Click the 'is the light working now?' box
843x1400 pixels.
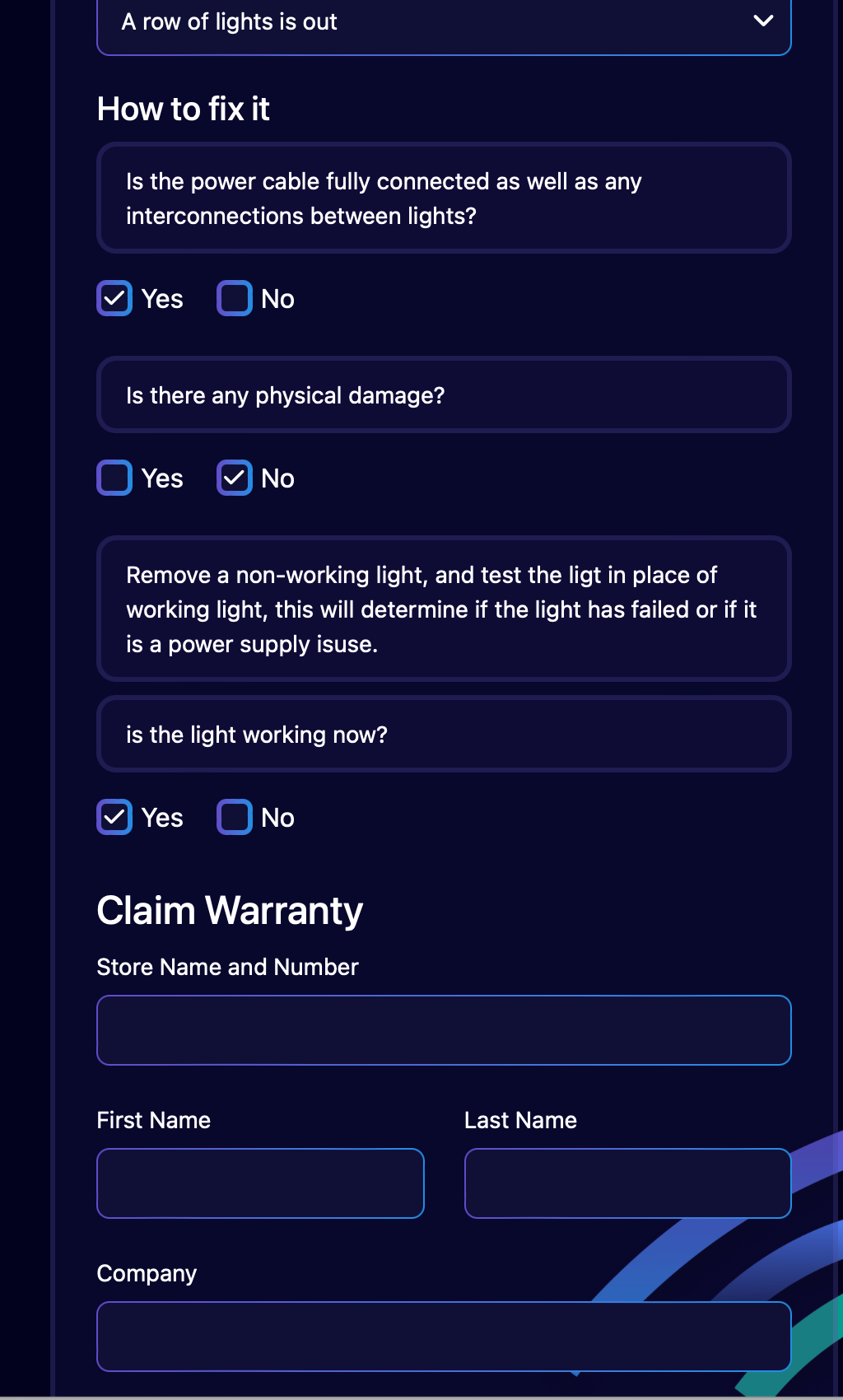tap(444, 735)
